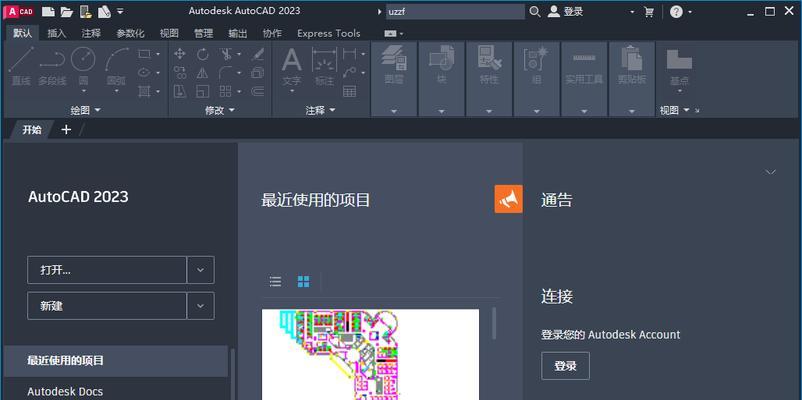The height and width of the screenshot is (400, 802).
Task: Select the Erase tool in Modify panel
Action: (x=258, y=54)
